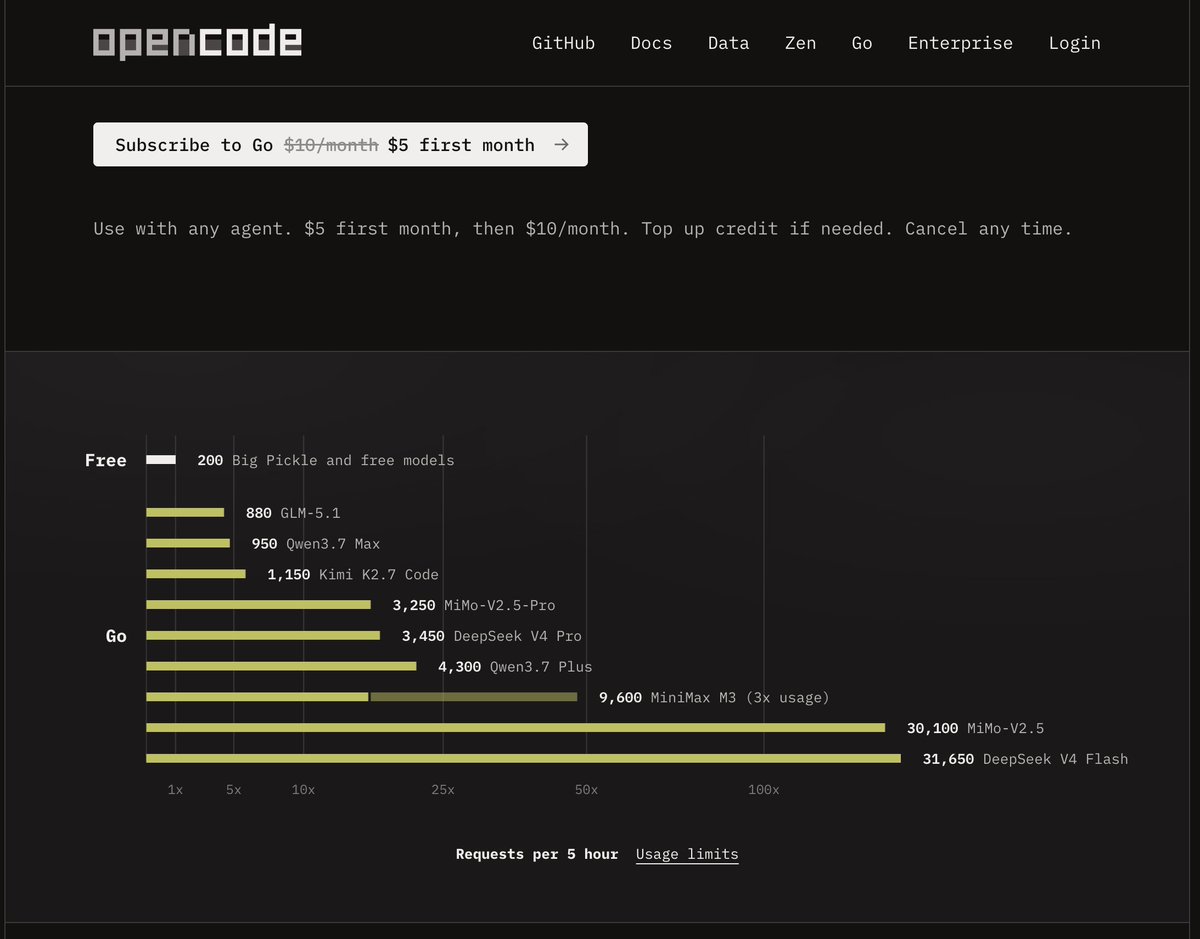Click the "1,150 Kimi K2.7 Code" label
The image size is (1200, 939).
tap(353, 575)
